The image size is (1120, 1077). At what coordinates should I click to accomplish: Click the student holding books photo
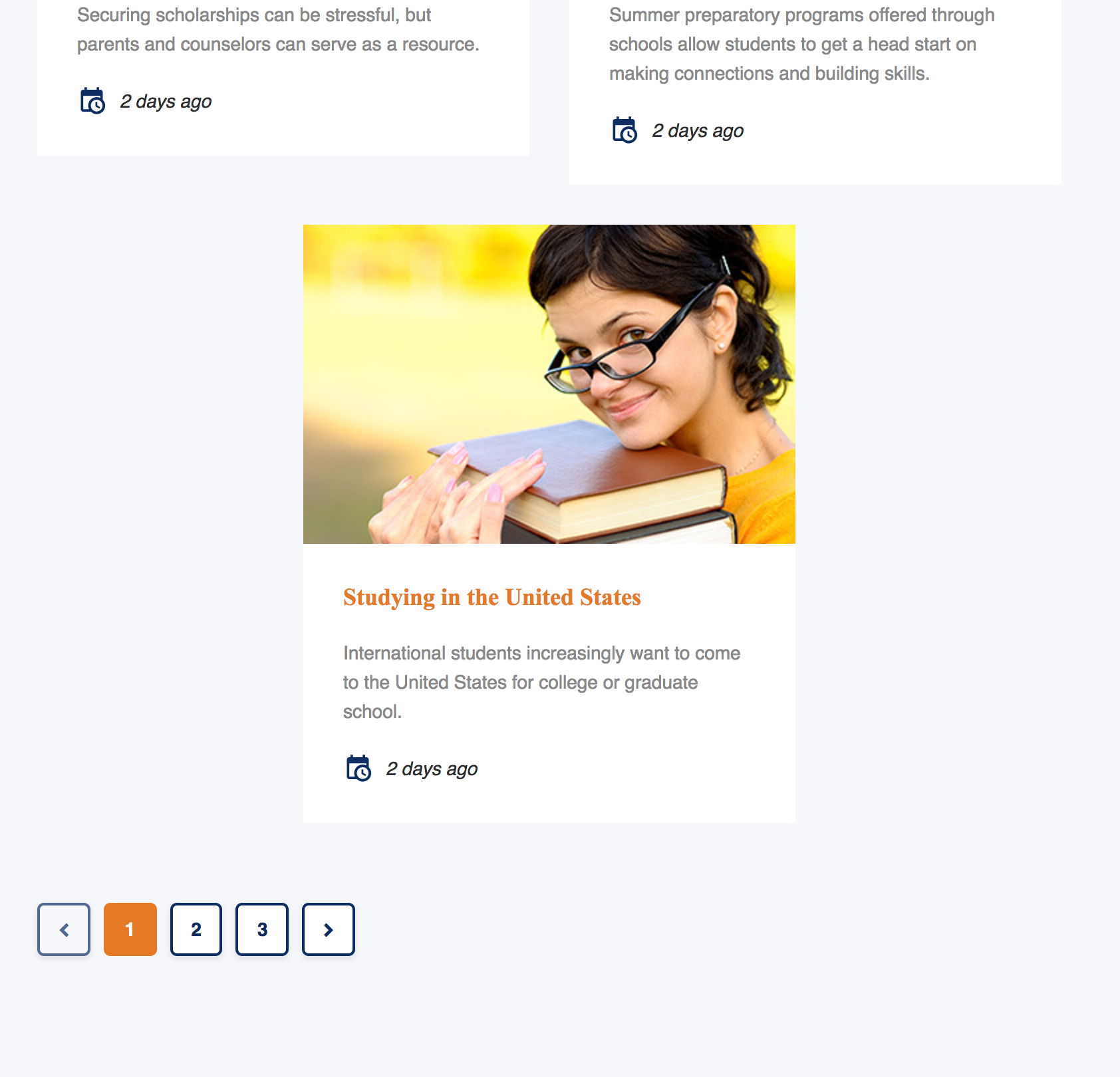549,384
